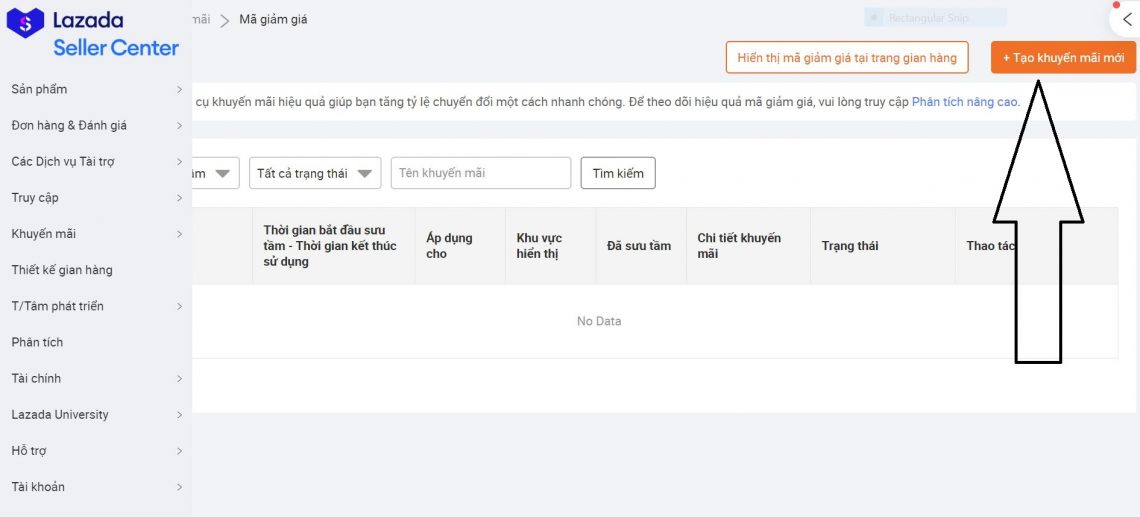Expand the Lazada University chevron
The width and height of the screenshot is (1140, 517).
pos(180,414)
